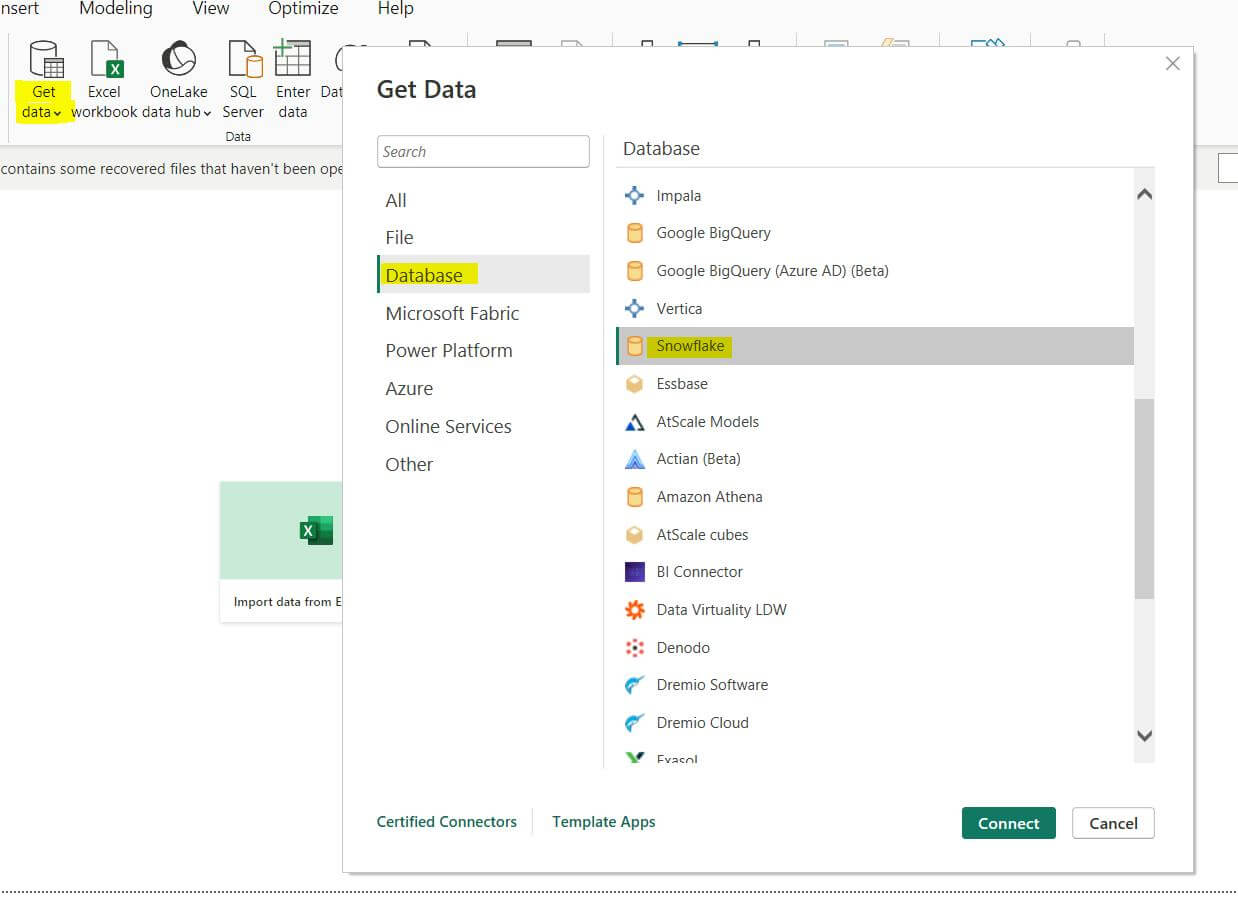This screenshot has width=1238, height=900.
Task: Click the Denodo text label
Action: pos(683,648)
